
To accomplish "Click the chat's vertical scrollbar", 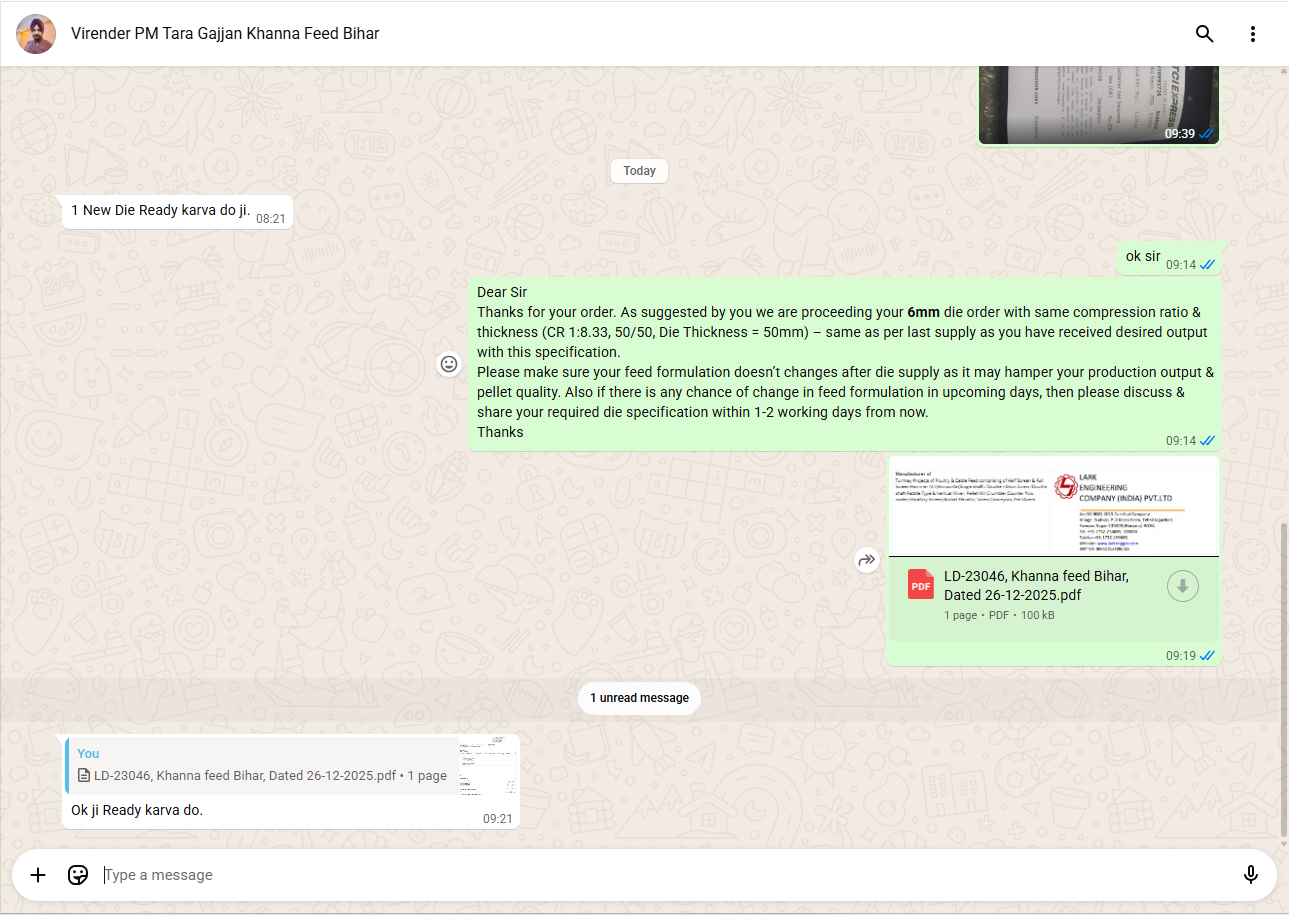I will (1283, 680).
